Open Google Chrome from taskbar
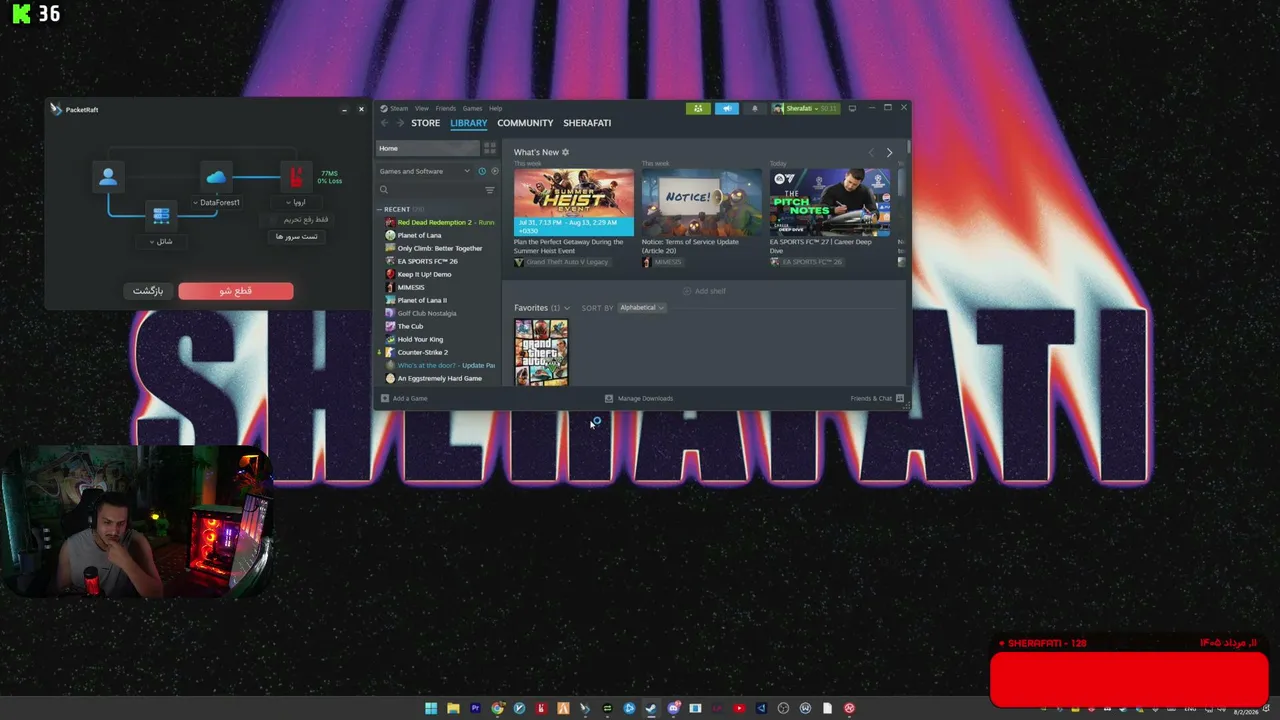 point(497,708)
